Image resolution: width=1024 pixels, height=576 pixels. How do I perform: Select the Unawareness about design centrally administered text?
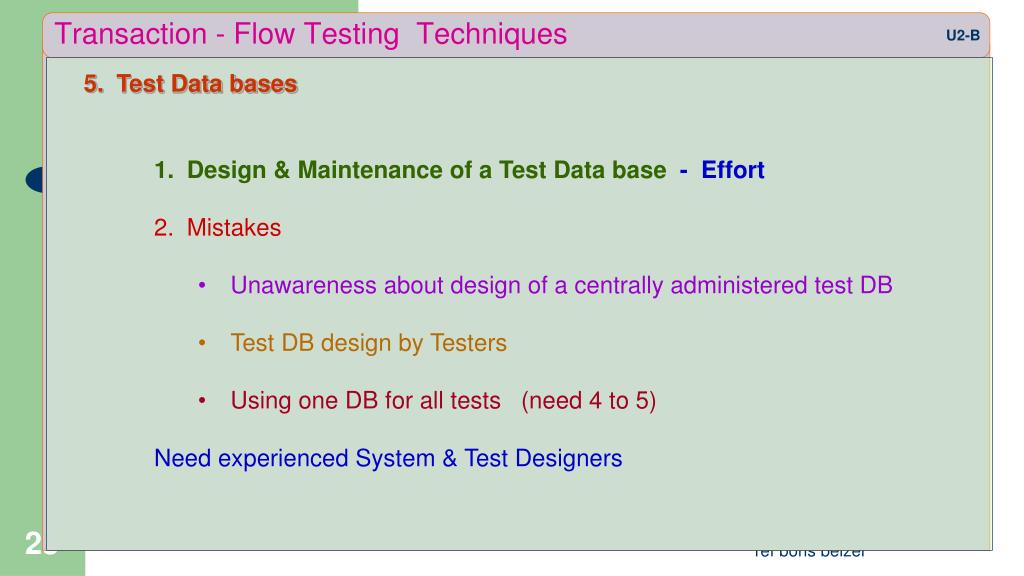[562, 285]
